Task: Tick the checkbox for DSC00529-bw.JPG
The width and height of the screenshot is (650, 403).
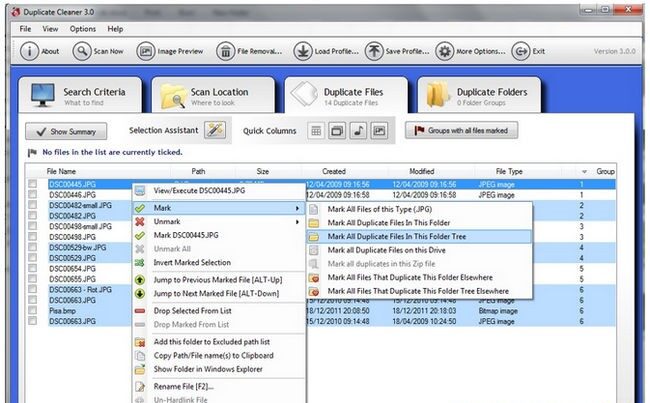Action: [x=32, y=247]
